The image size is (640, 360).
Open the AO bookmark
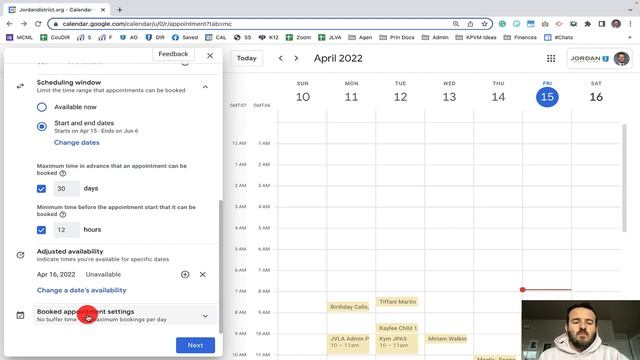point(129,37)
